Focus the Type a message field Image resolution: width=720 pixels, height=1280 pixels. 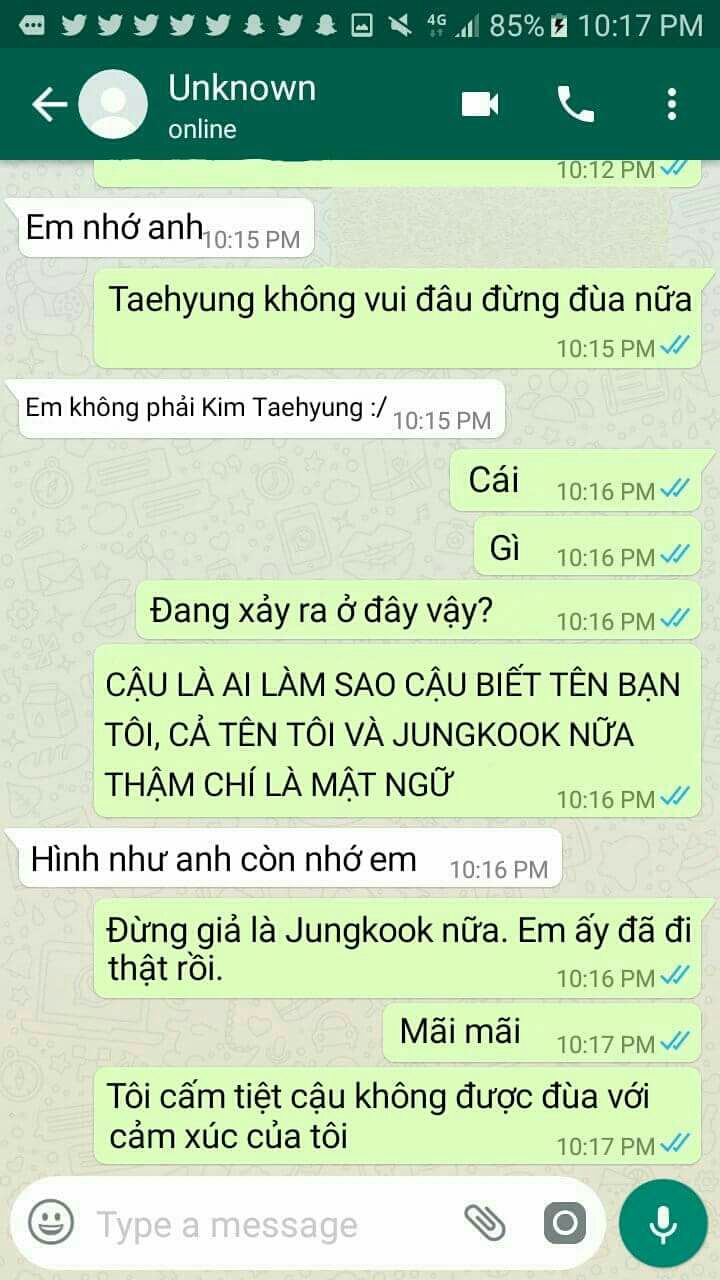(270, 1224)
